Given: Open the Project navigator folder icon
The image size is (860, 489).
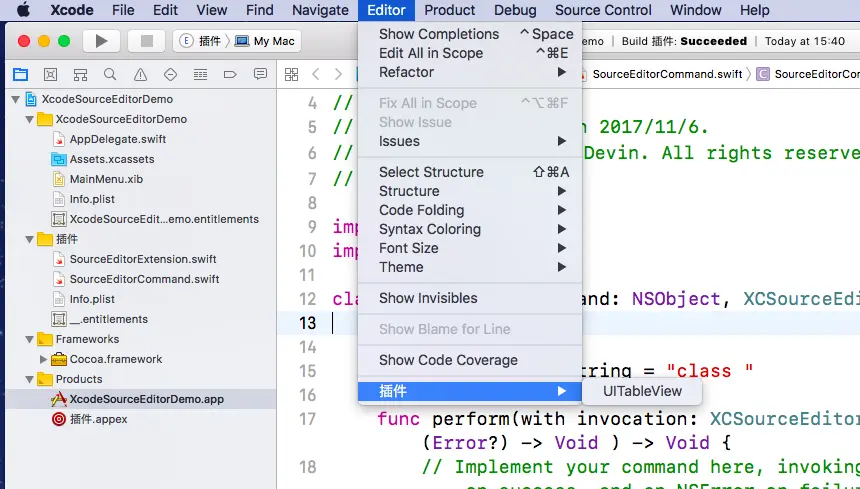Looking at the screenshot, I should (20, 74).
